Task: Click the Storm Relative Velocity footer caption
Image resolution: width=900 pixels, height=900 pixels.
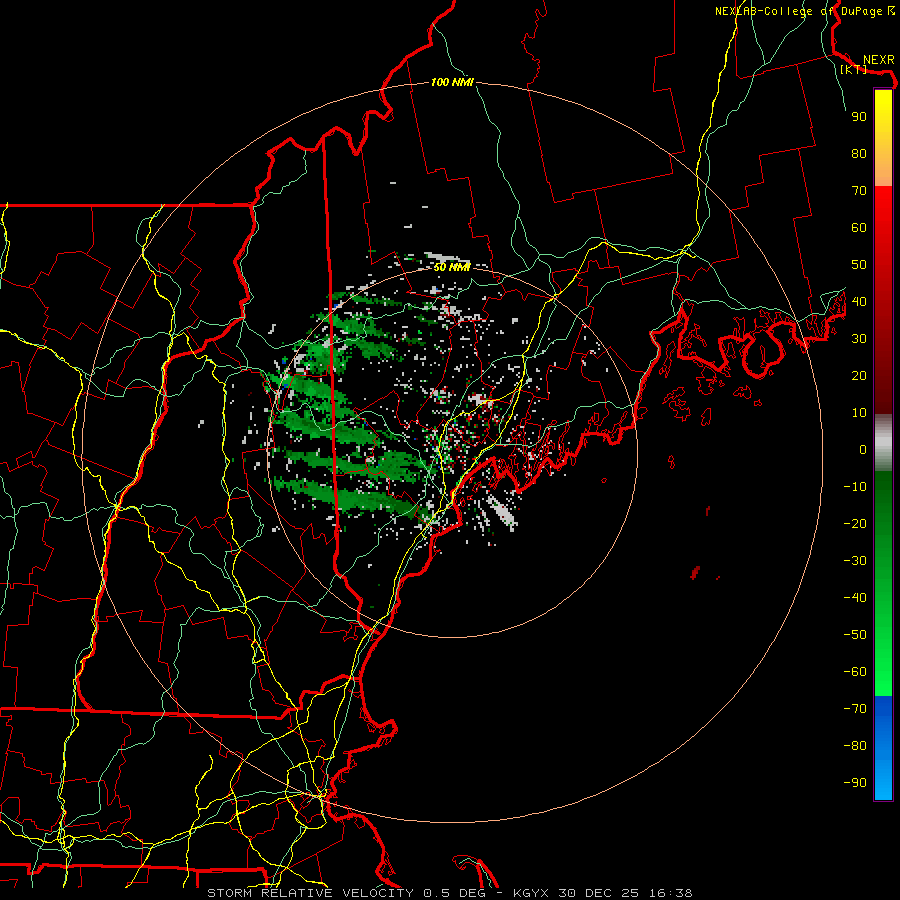Action: tap(449, 893)
